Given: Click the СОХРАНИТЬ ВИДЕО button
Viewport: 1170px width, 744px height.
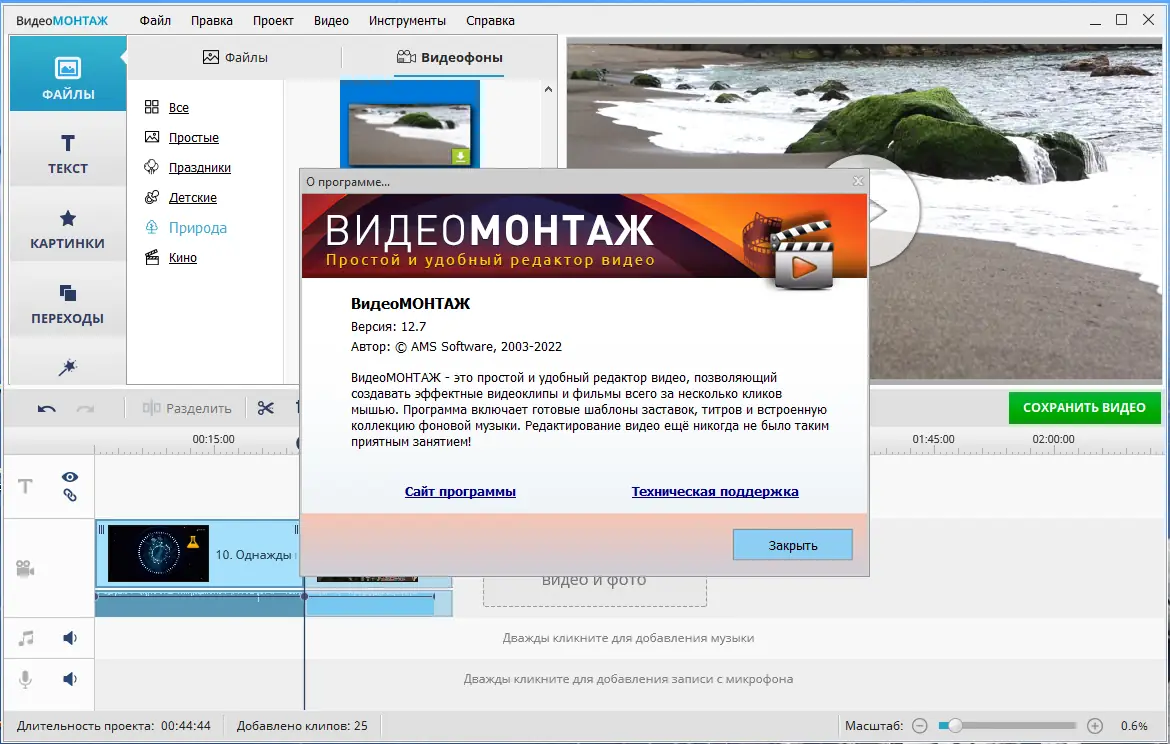Looking at the screenshot, I should (1083, 407).
